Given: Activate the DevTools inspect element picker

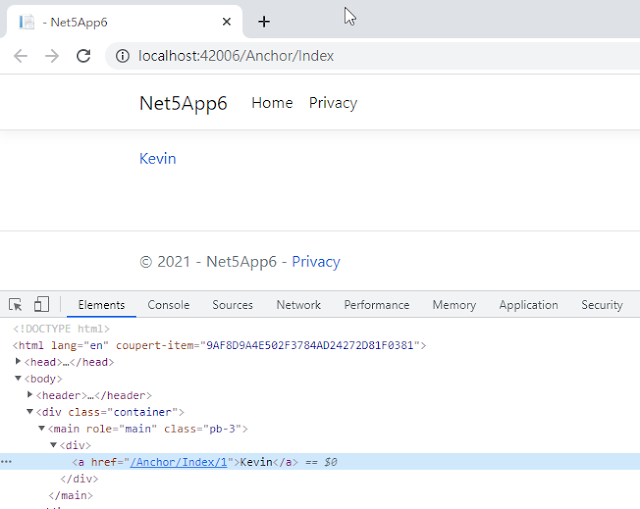Looking at the screenshot, I should (x=16, y=305).
